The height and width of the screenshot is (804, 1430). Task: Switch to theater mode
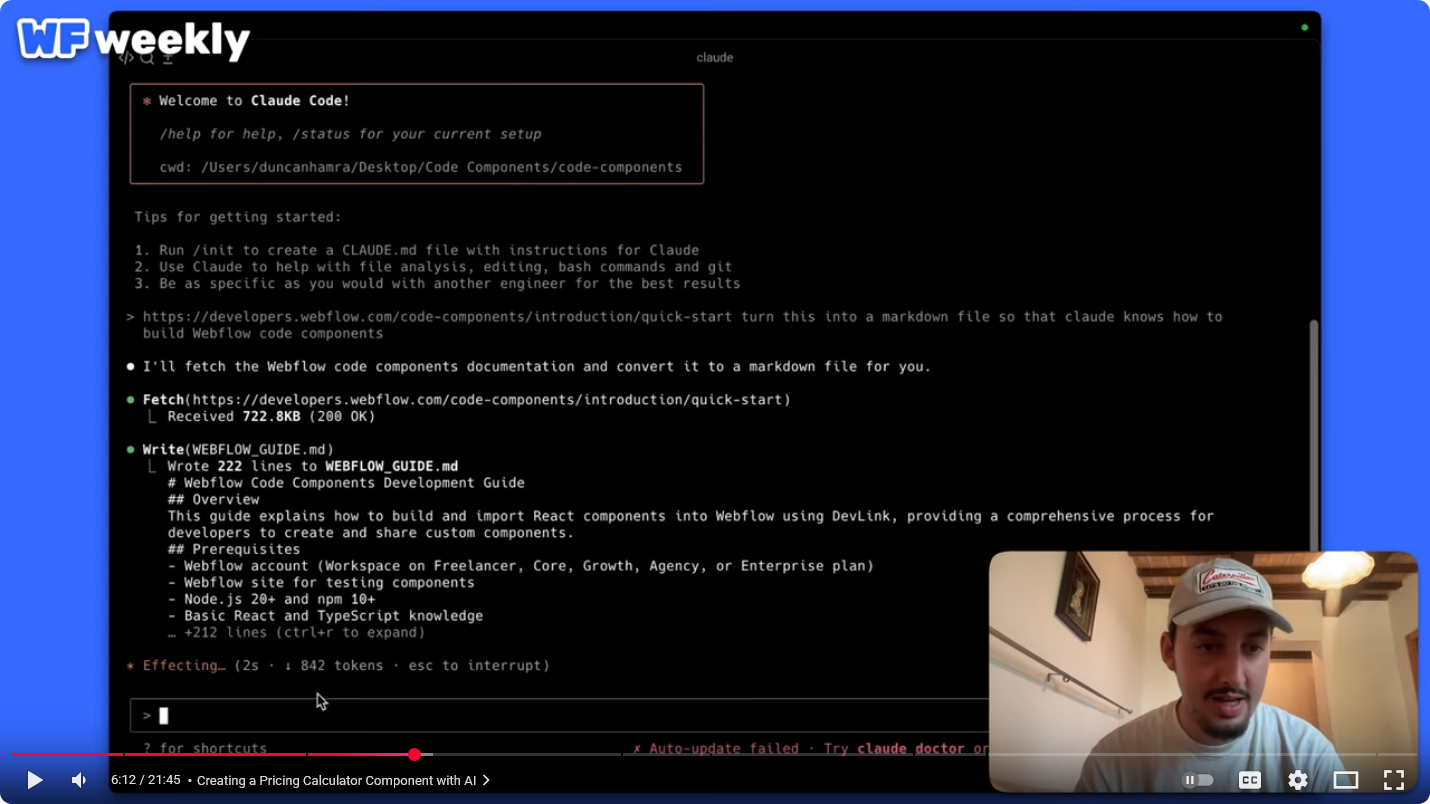click(x=1346, y=780)
